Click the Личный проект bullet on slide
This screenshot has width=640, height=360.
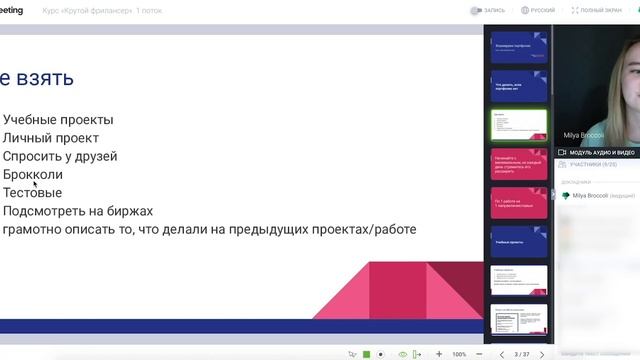tap(51, 138)
